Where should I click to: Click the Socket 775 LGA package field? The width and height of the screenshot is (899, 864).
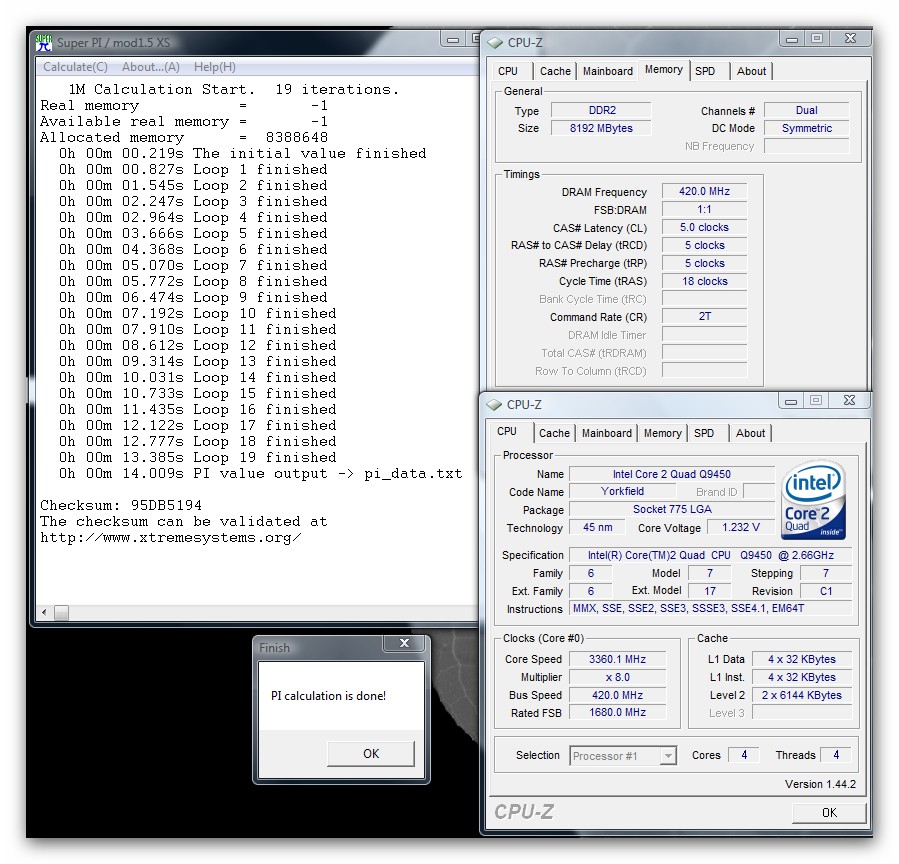pyautogui.click(x=671, y=509)
